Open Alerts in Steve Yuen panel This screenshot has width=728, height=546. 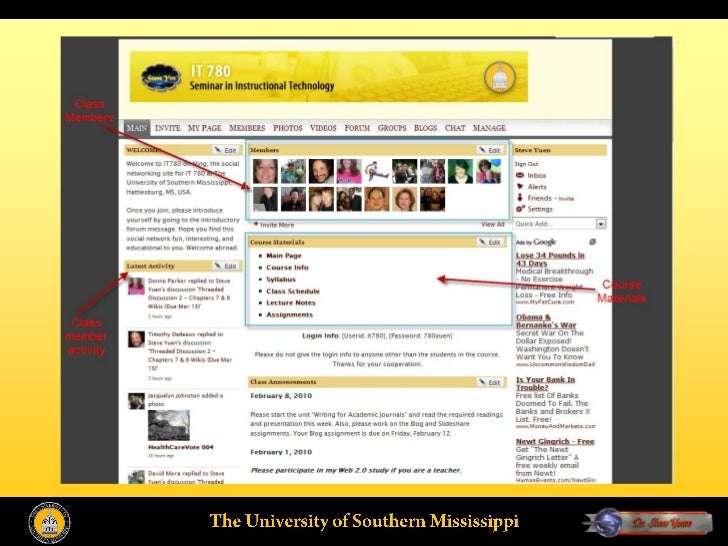pos(537,187)
